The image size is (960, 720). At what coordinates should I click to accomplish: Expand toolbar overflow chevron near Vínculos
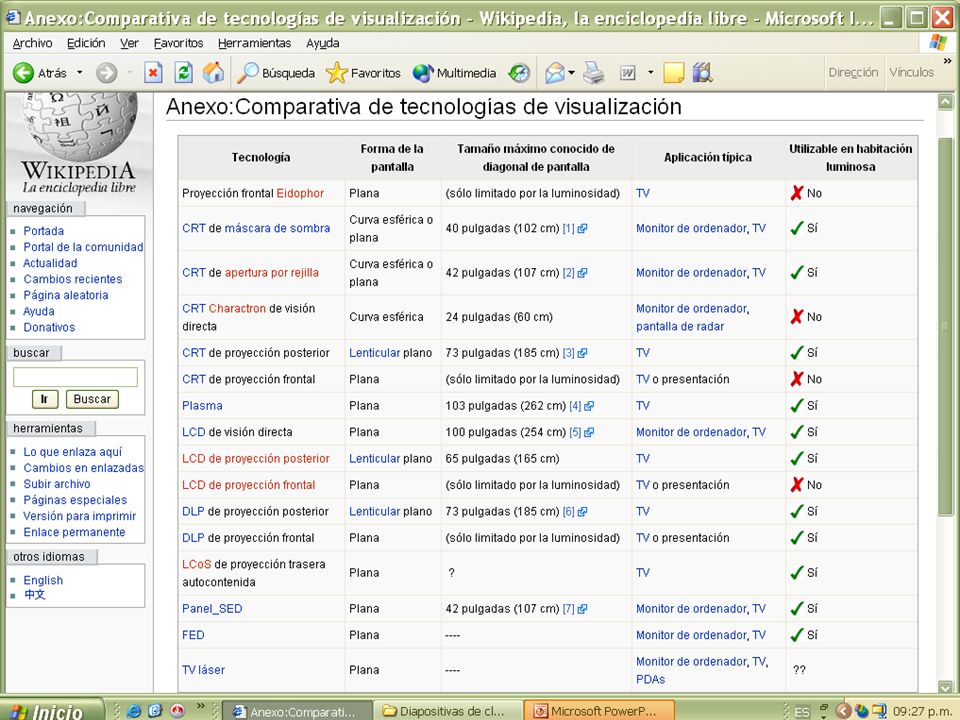[948, 61]
